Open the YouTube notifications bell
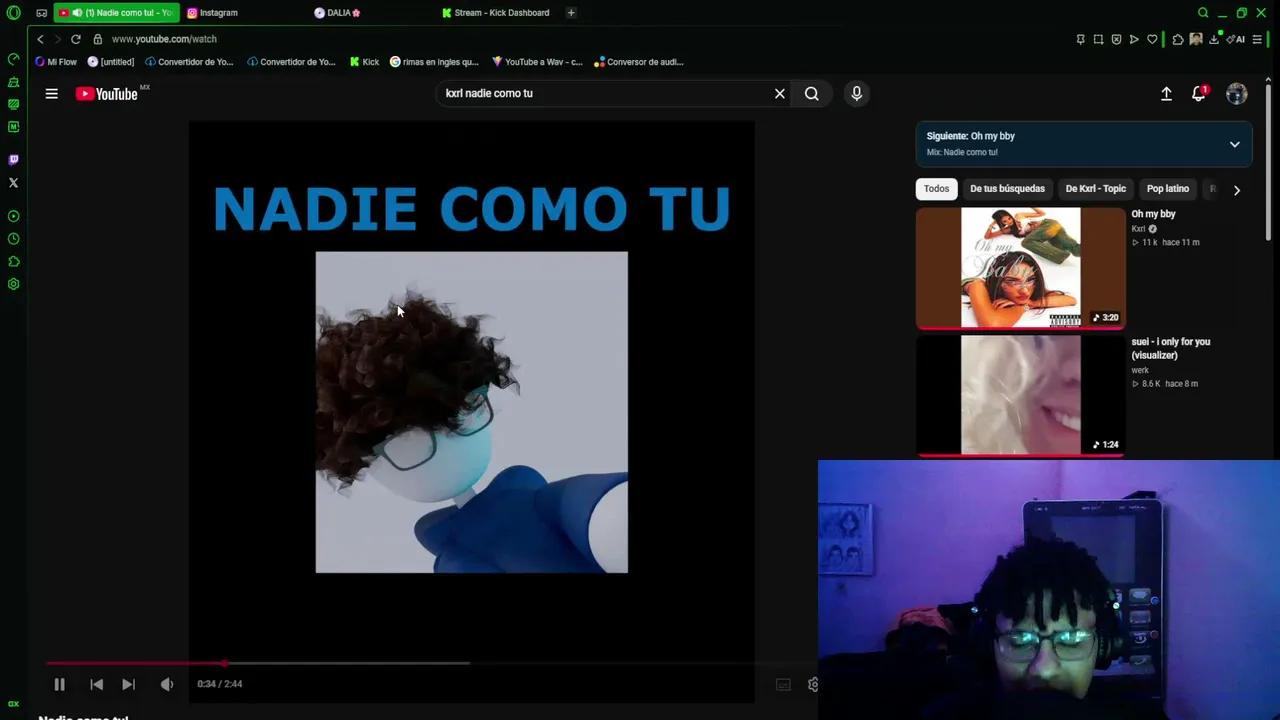Image resolution: width=1280 pixels, height=720 pixels. [1199, 94]
